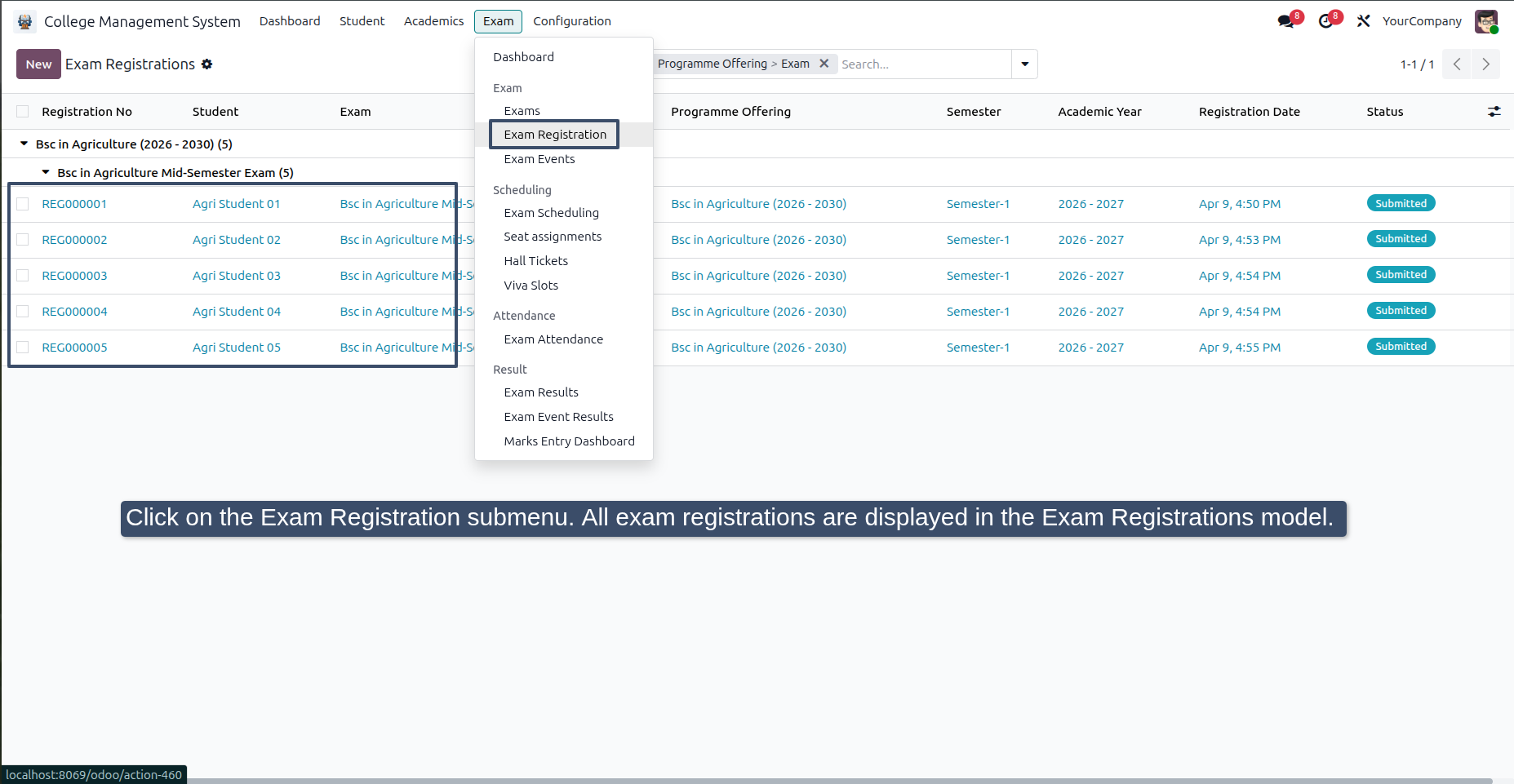Open the activities clock icon

pos(1326,21)
